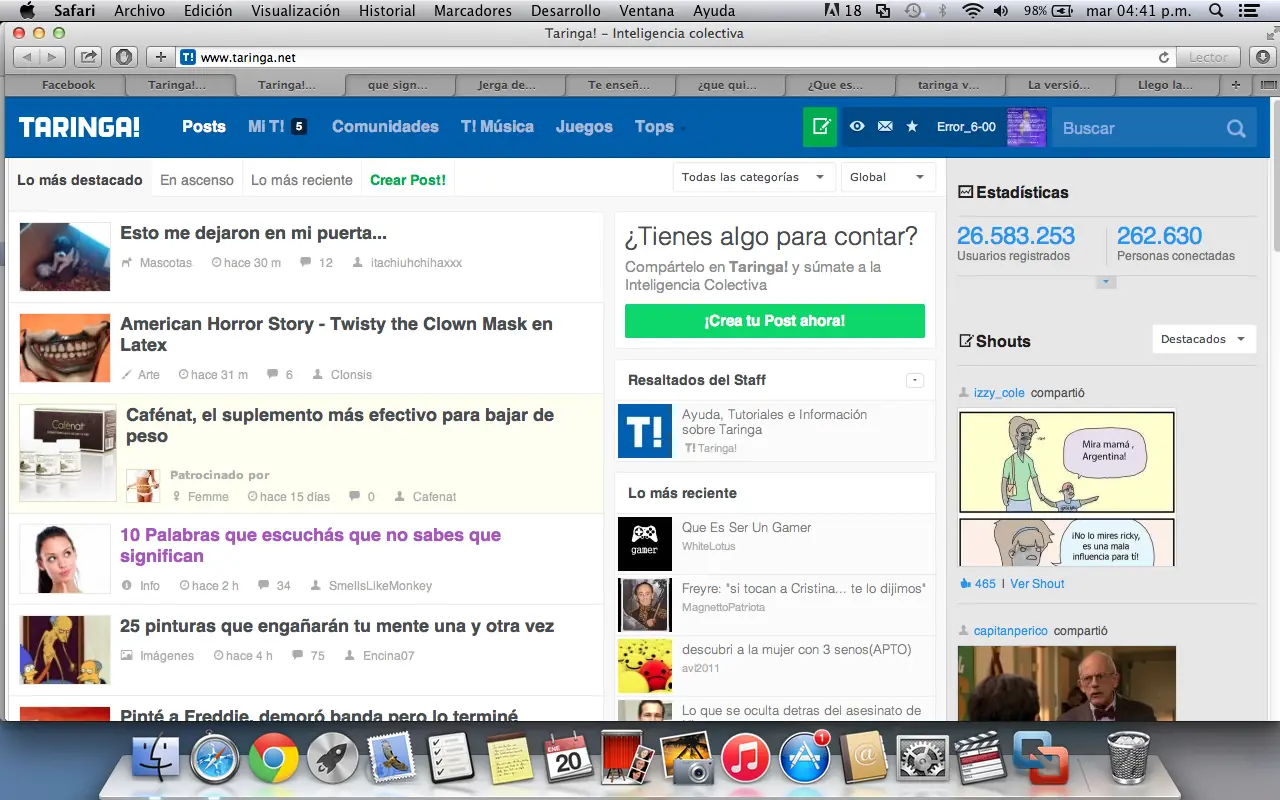Select the En ascenso tab
The height and width of the screenshot is (800, 1280).
[197, 180]
